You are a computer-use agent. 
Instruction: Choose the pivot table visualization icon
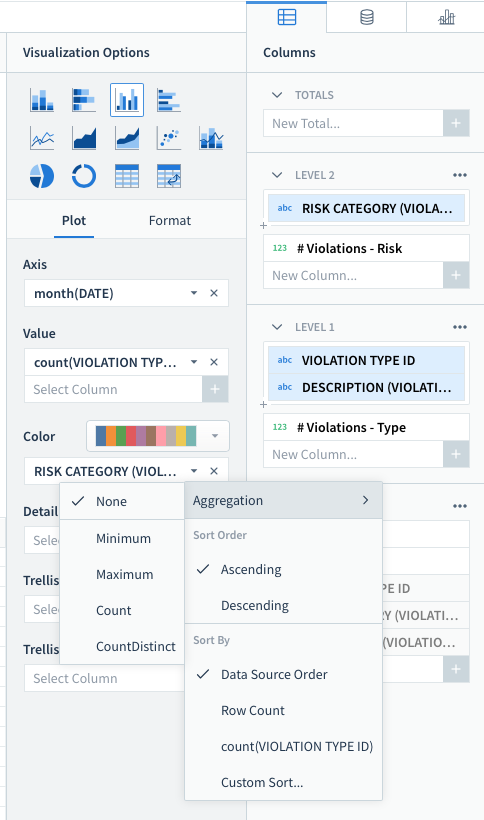(x=169, y=176)
